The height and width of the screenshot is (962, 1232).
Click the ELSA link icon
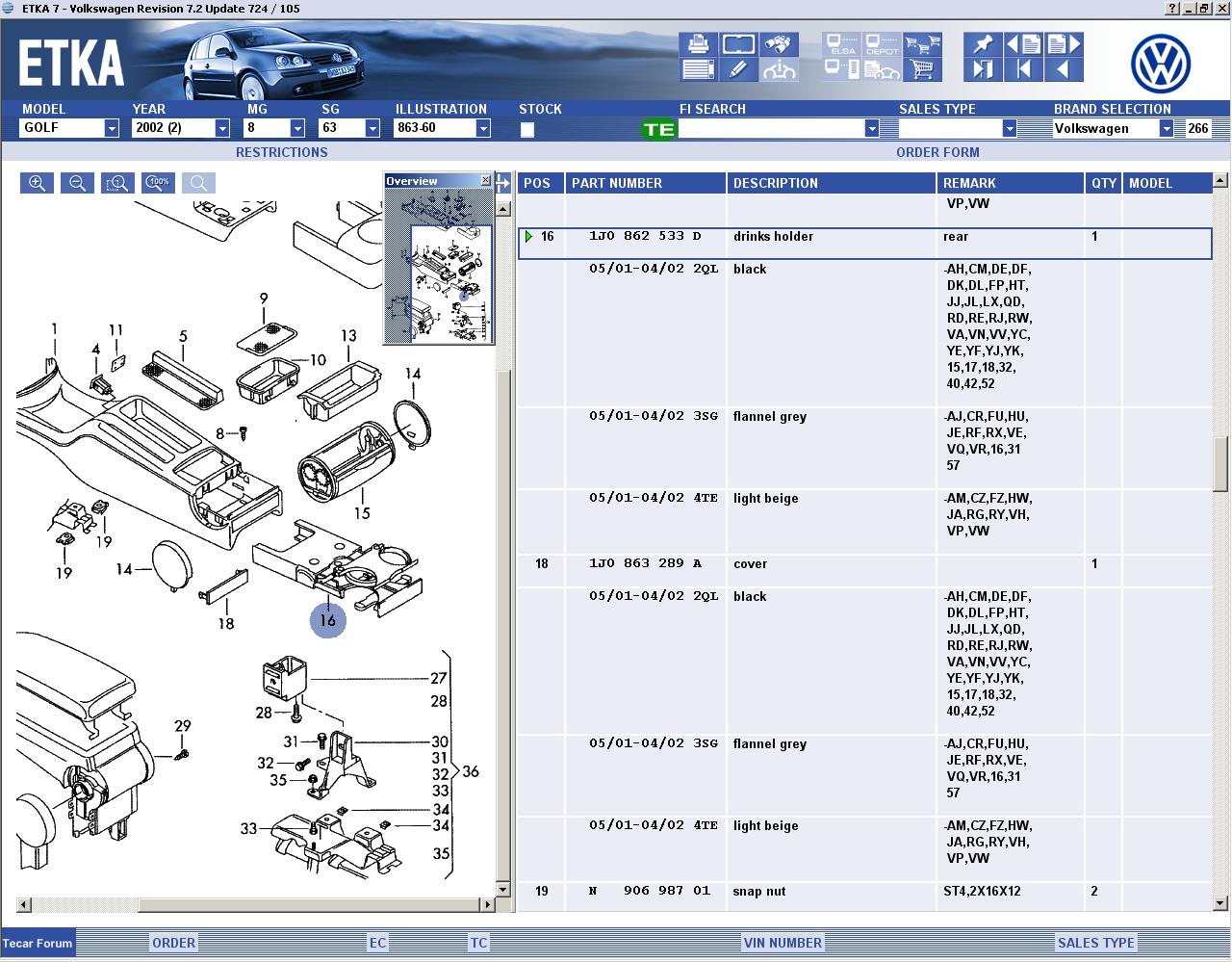842,44
